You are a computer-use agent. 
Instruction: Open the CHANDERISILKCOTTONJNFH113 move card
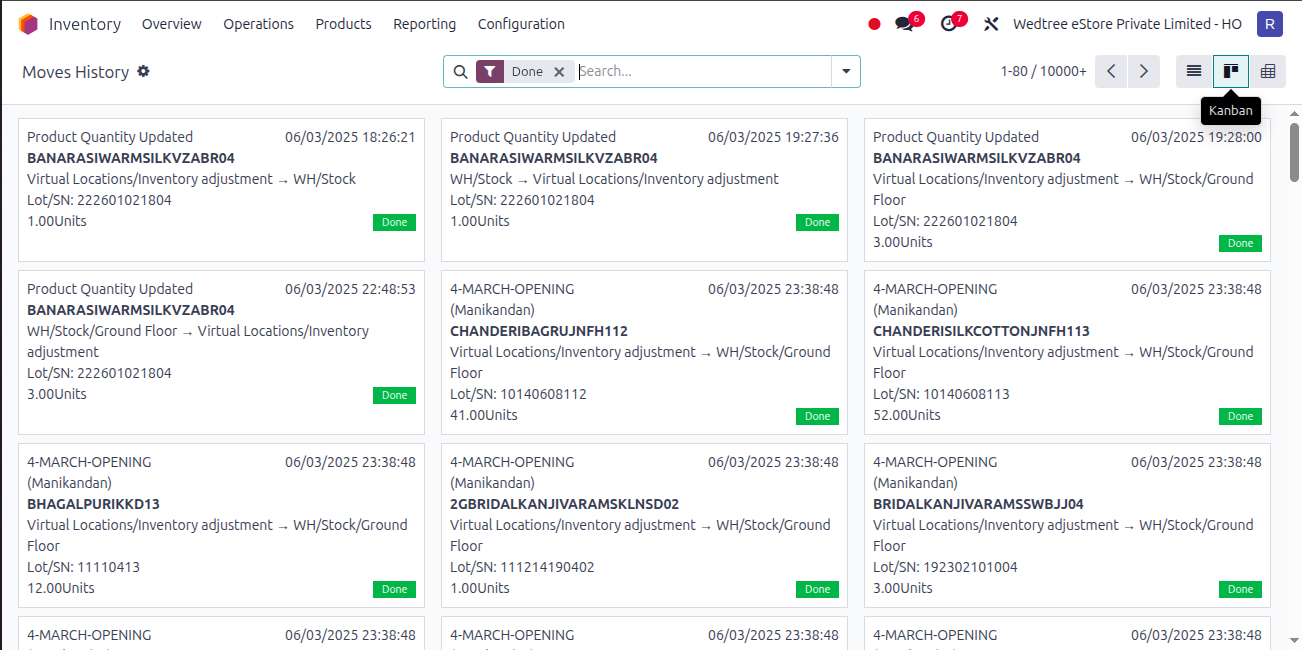tap(1067, 352)
